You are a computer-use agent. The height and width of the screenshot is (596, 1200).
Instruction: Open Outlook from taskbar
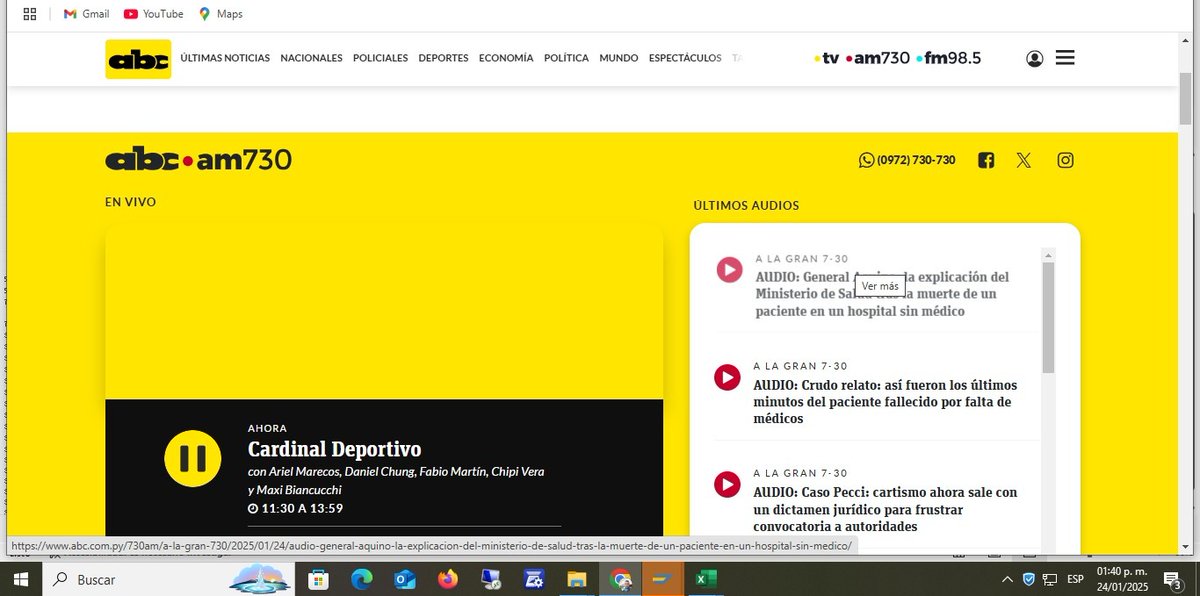404,579
